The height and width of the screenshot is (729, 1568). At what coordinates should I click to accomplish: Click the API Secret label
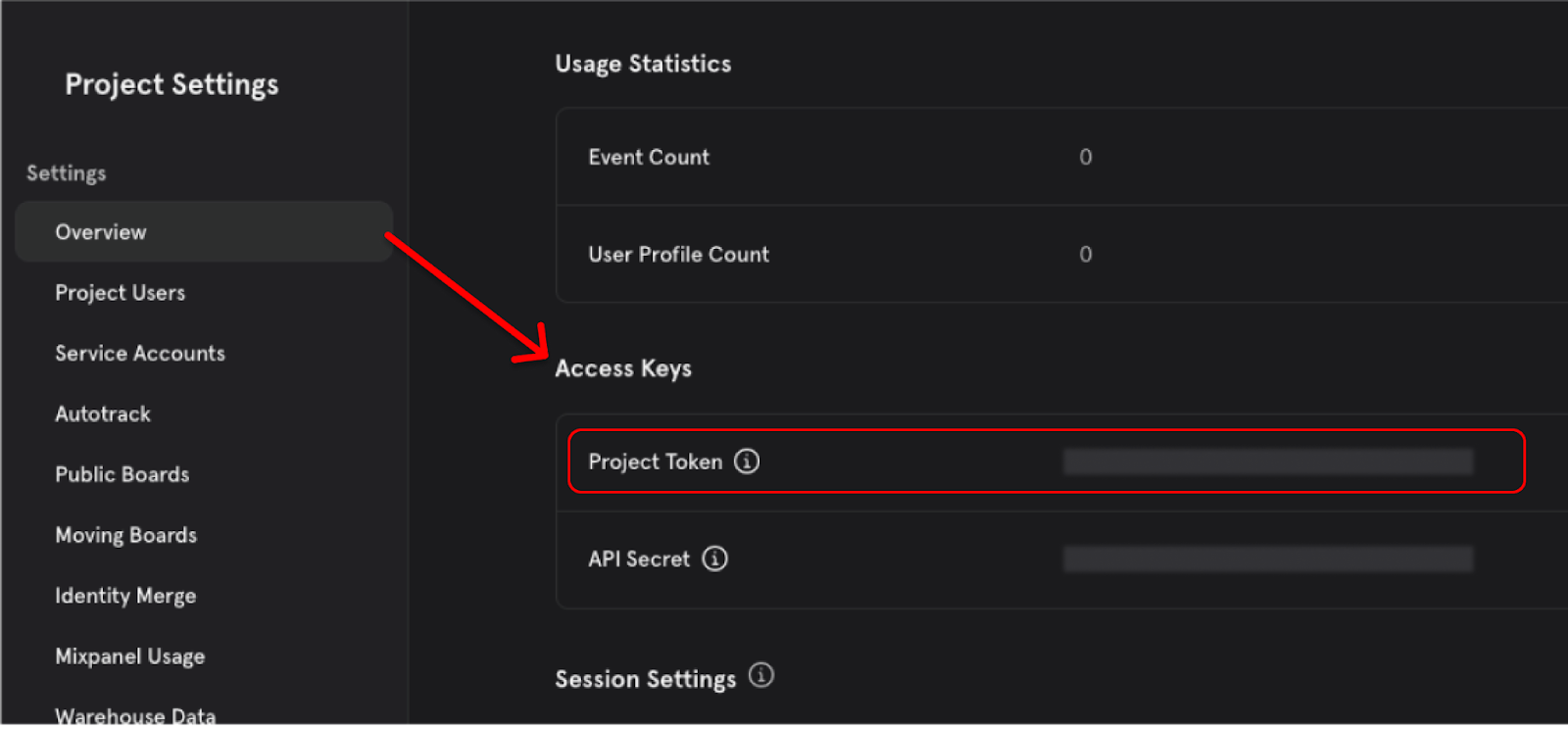[x=639, y=559]
